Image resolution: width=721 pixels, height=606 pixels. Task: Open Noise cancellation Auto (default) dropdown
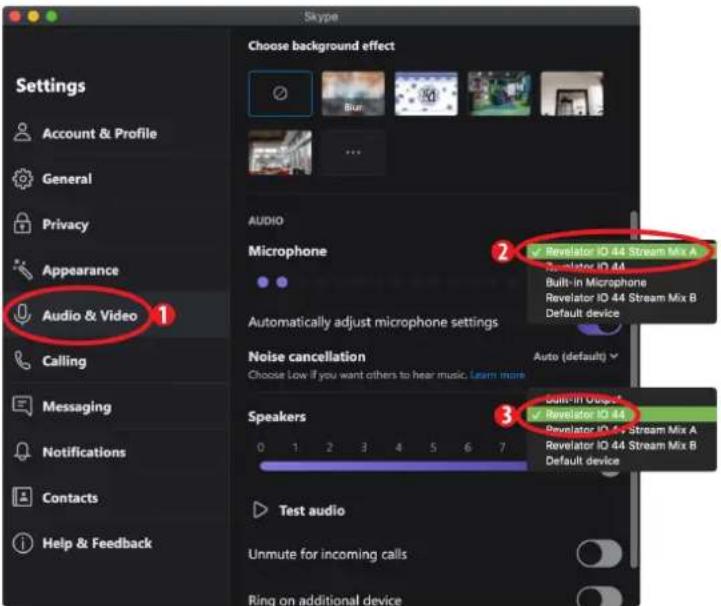pyautogui.click(x=575, y=356)
